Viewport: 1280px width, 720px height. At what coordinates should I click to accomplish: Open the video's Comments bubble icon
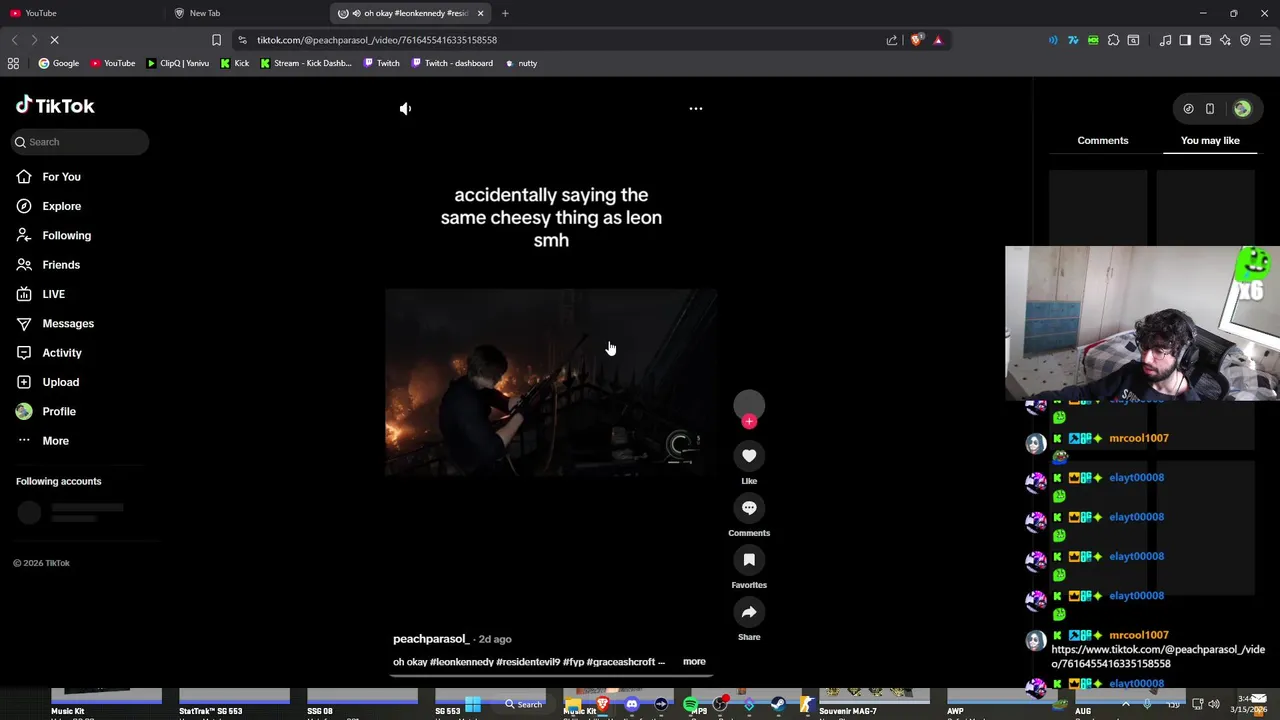pos(749,508)
